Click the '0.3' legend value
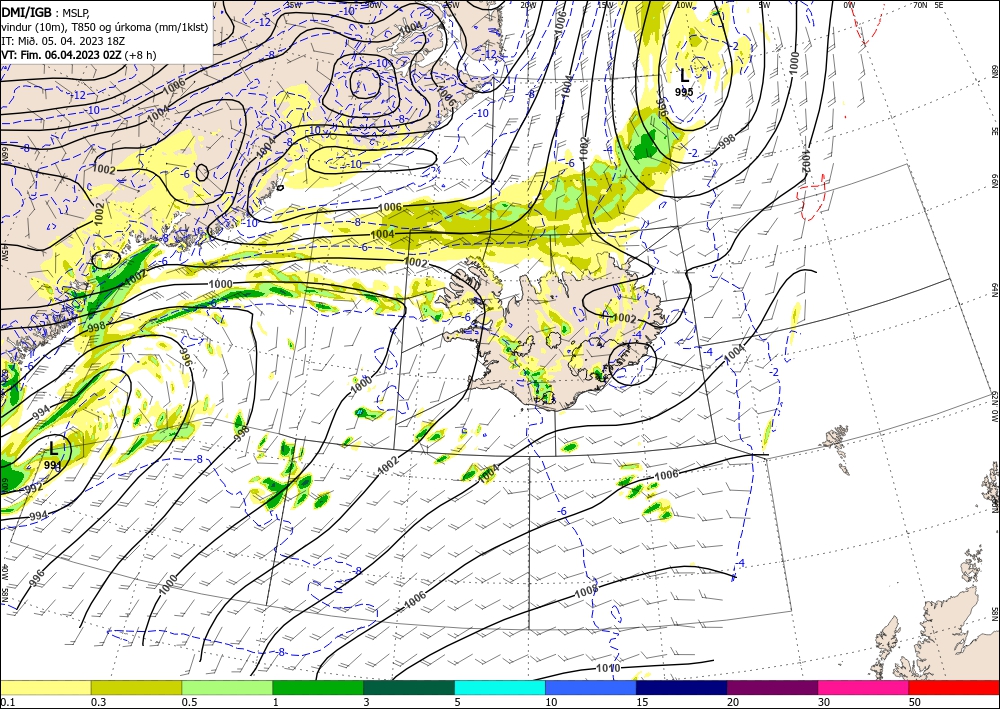 pyautogui.click(x=98, y=702)
